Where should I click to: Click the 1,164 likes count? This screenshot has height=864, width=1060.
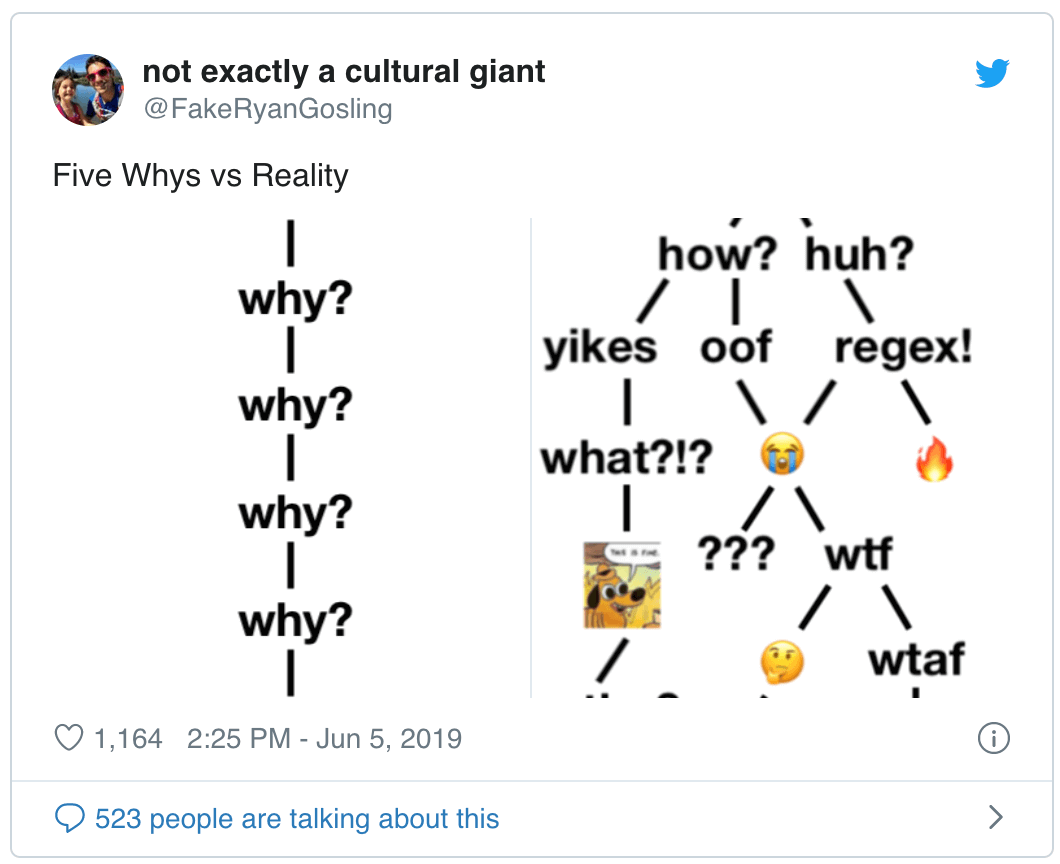[x=128, y=738]
